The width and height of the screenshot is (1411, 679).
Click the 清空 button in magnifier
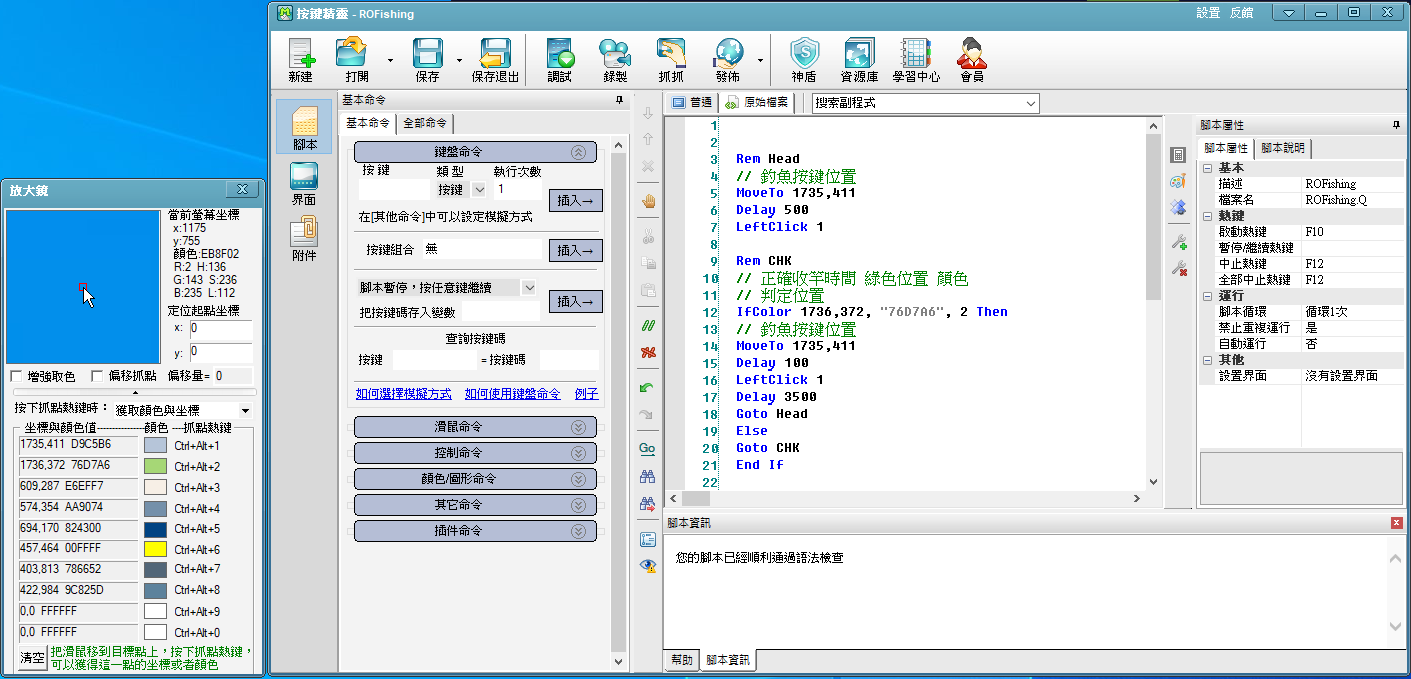[x=32, y=658]
